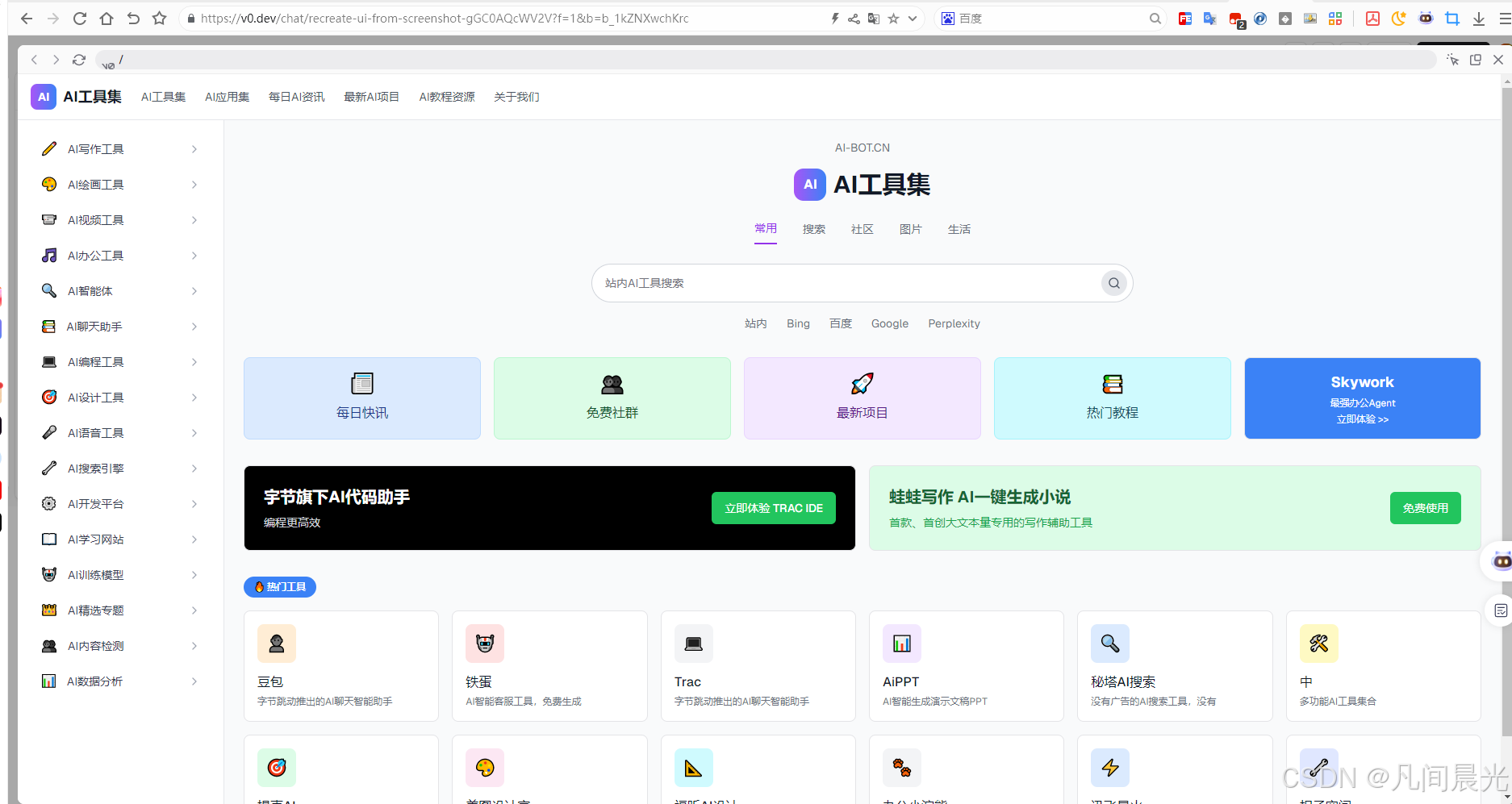Click the AI写作工具 pencil icon
The width and height of the screenshot is (1512, 804).
49,149
